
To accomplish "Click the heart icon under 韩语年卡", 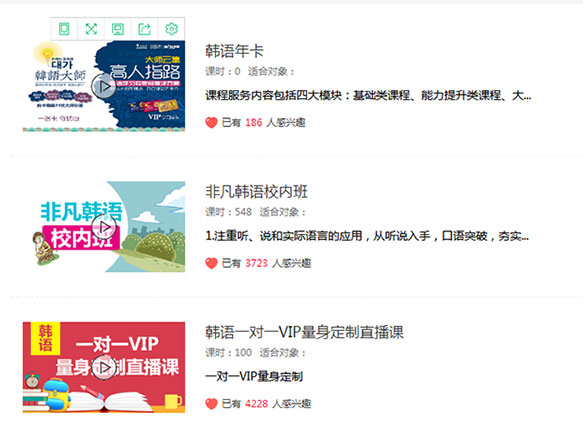I will tap(211, 122).
